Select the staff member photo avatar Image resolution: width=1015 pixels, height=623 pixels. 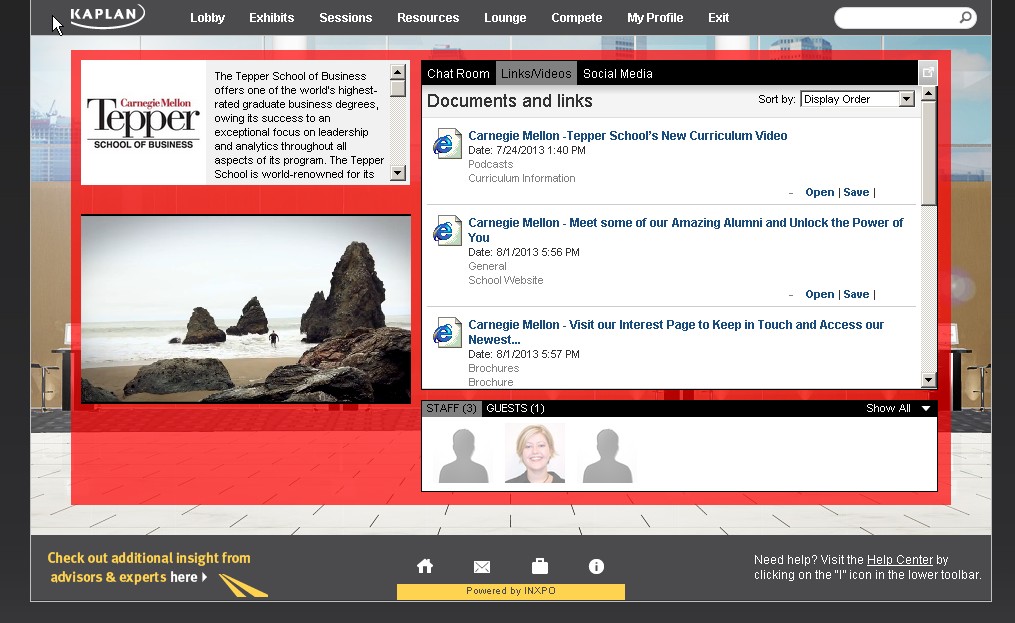[x=535, y=453]
